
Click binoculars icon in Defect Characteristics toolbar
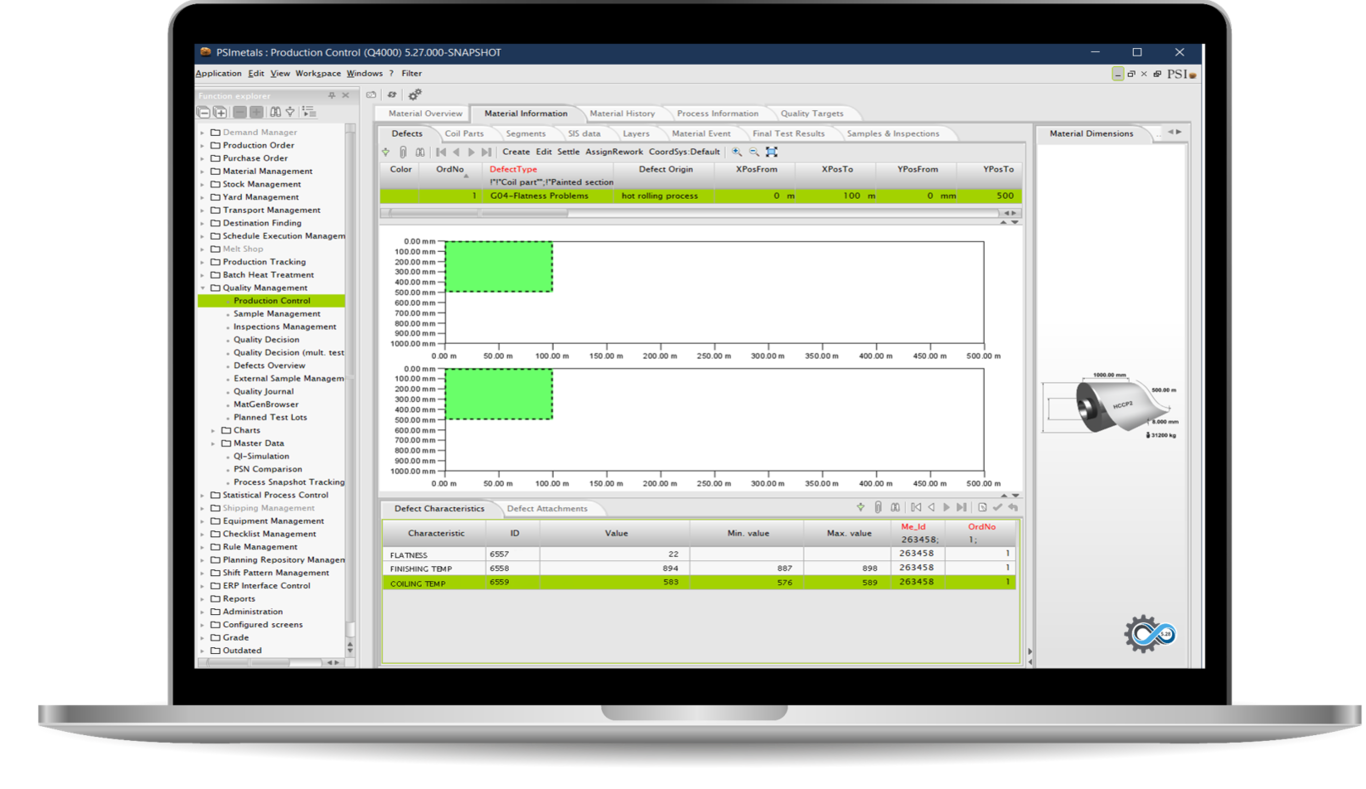click(895, 508)
